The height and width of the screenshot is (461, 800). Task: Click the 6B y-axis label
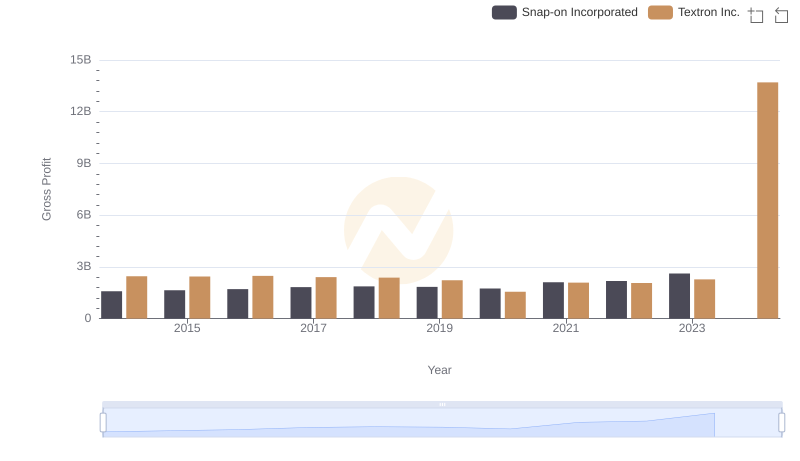click(84, 215)
